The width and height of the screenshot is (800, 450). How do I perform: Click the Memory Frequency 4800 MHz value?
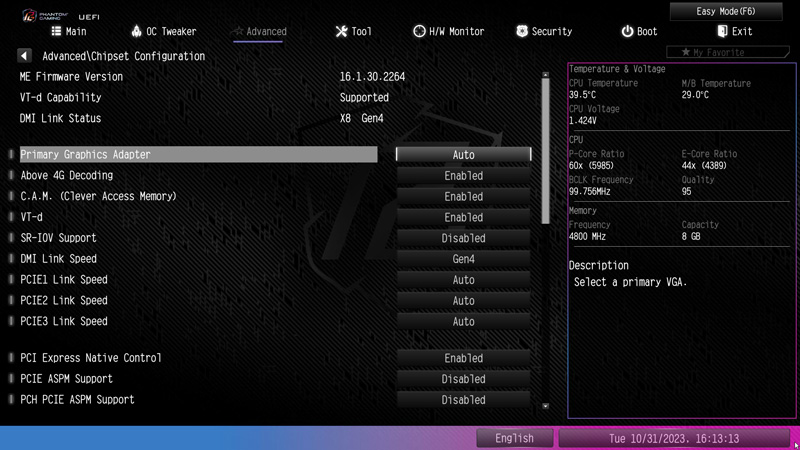pos(587,237)
